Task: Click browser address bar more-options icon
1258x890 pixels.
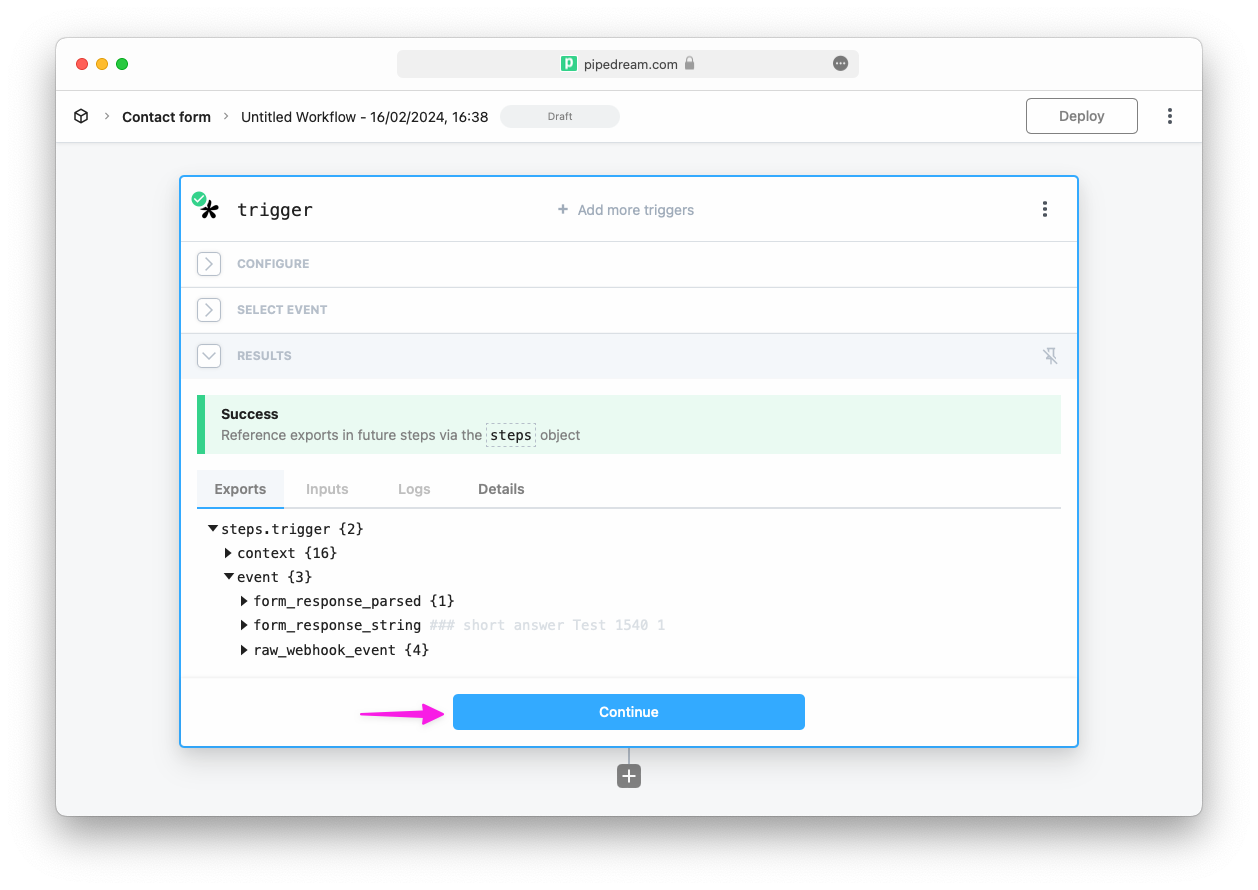Action: [x=840, y=63]
